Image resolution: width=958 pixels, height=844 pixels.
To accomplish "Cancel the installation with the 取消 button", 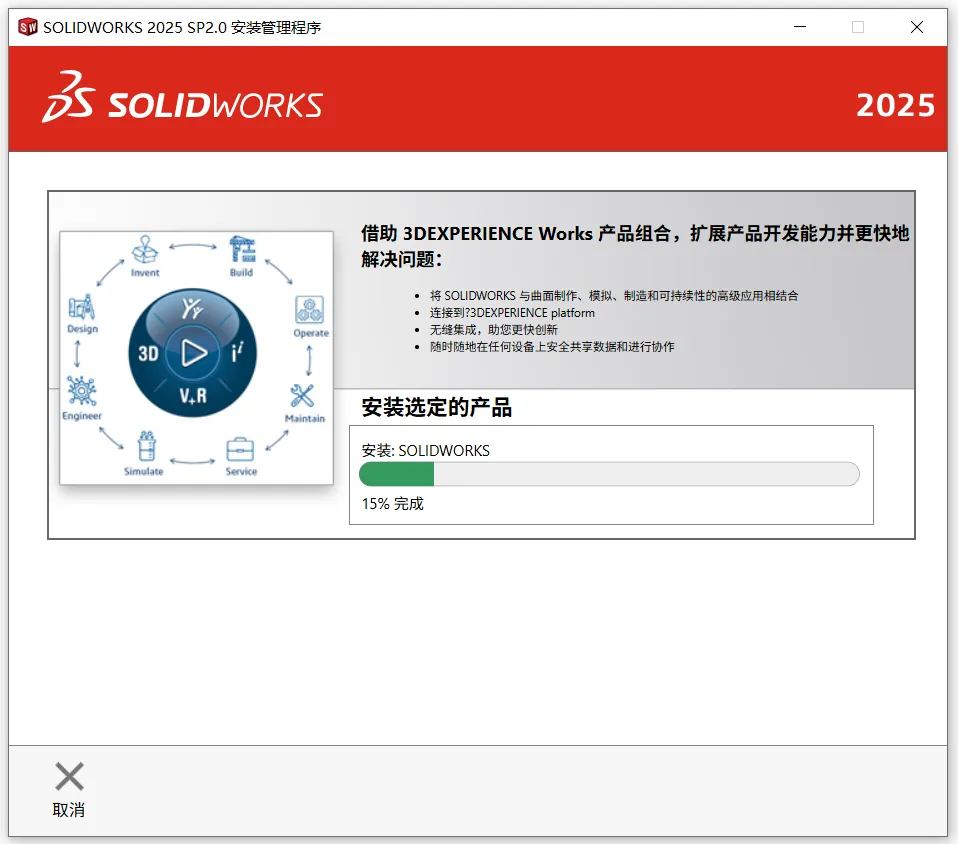I will [x=68, y=790].
